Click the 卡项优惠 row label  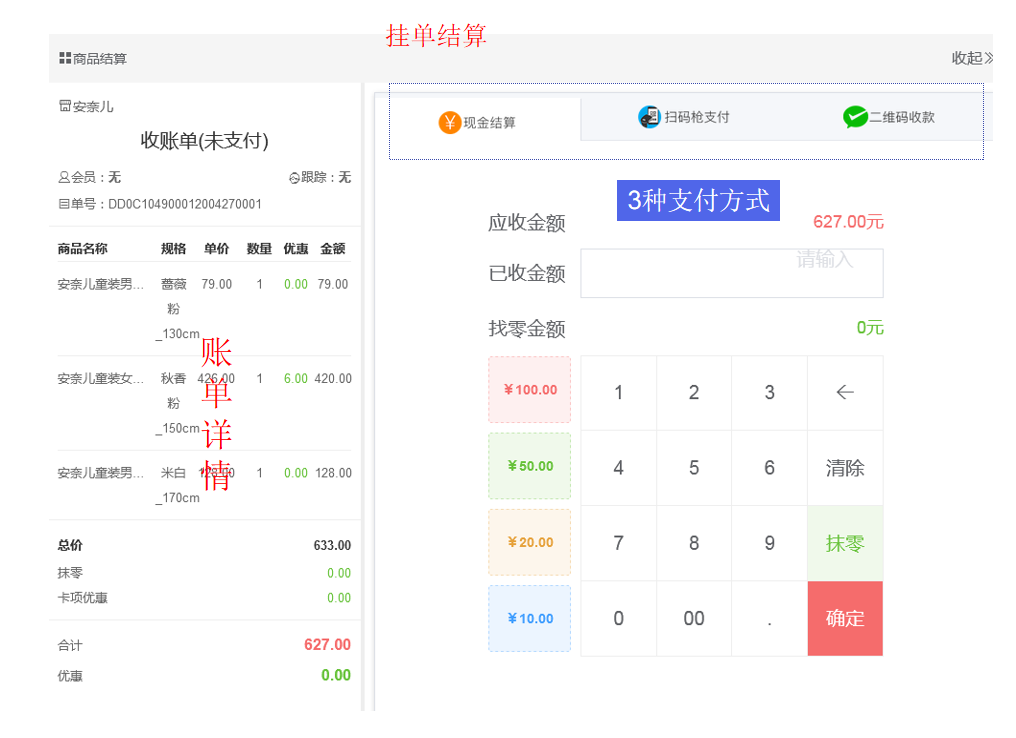click(82, 597)
